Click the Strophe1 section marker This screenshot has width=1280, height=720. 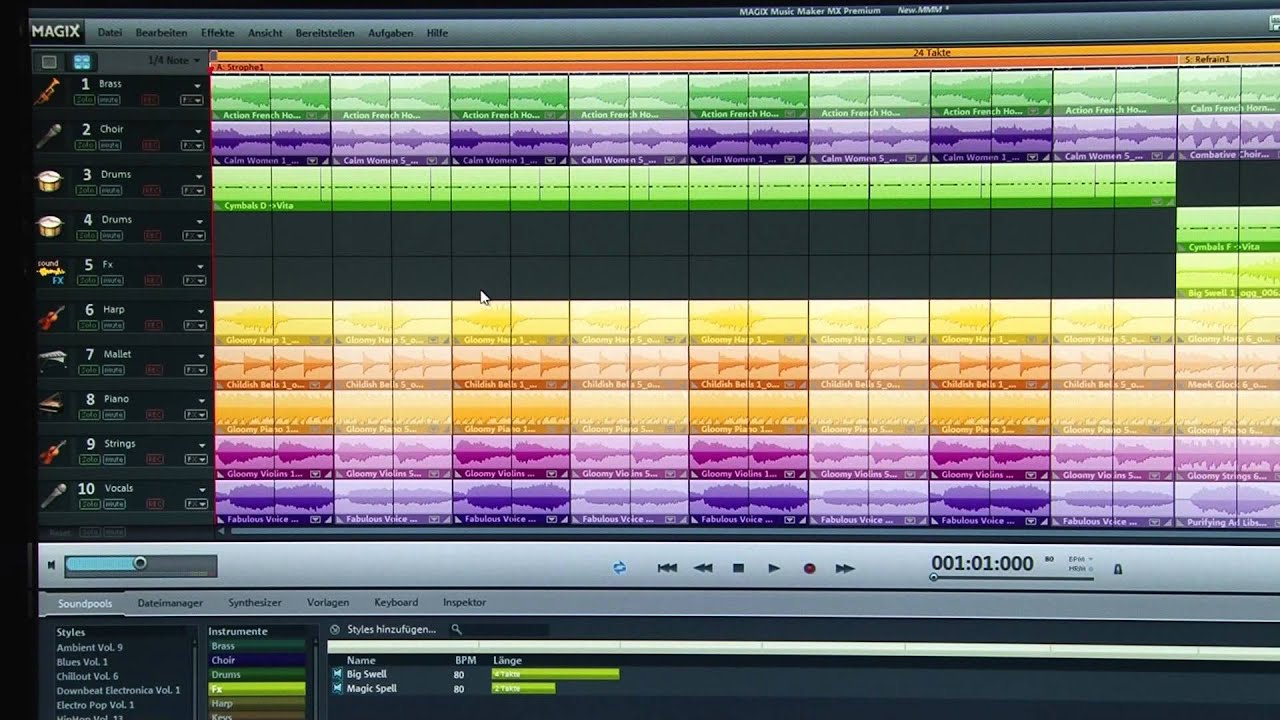pos(240,67)
